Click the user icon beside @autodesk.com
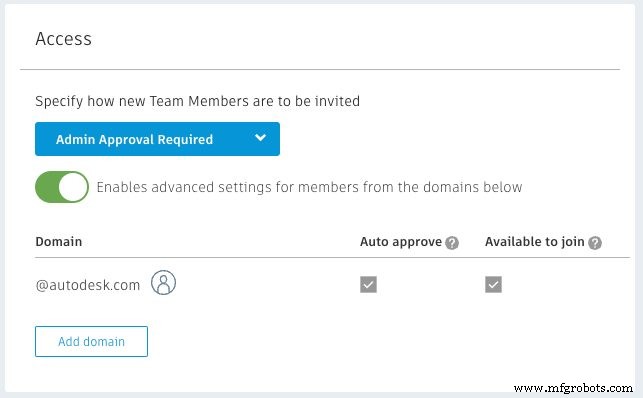The width and height of the screenshot is (643, 398). point(163,283)
